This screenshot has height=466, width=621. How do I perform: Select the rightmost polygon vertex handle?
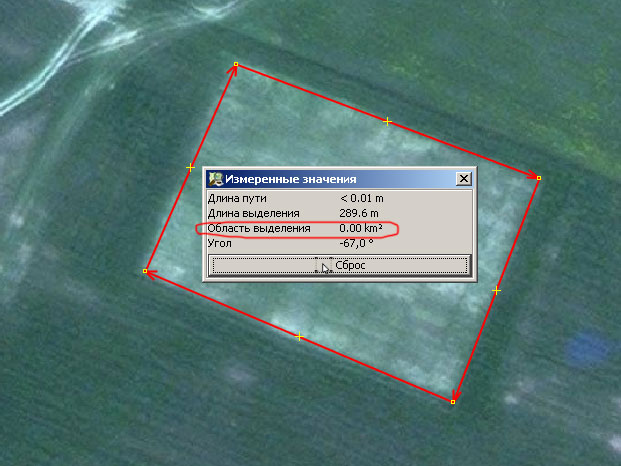tap(538, 178)
